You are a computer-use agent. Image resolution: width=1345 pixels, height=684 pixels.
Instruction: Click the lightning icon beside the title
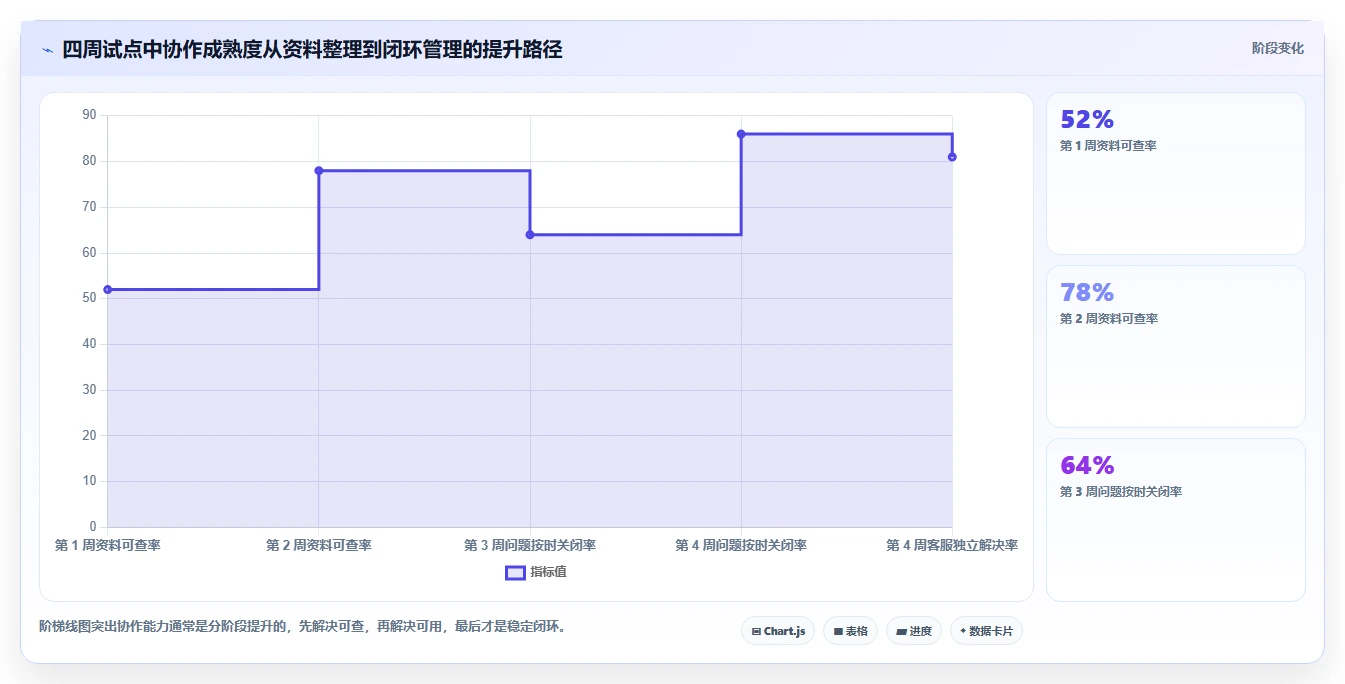coord(47,50)
